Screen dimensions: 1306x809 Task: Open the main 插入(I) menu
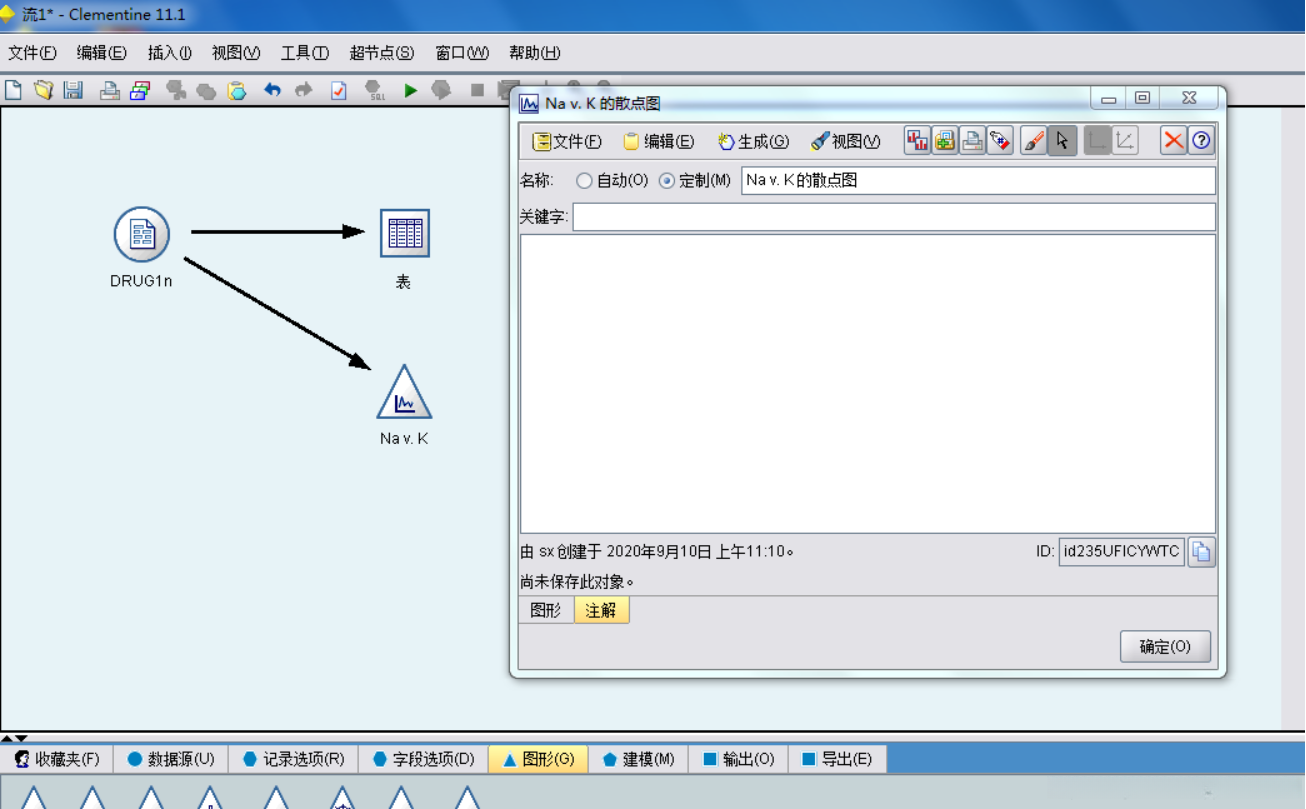point(169,53)
